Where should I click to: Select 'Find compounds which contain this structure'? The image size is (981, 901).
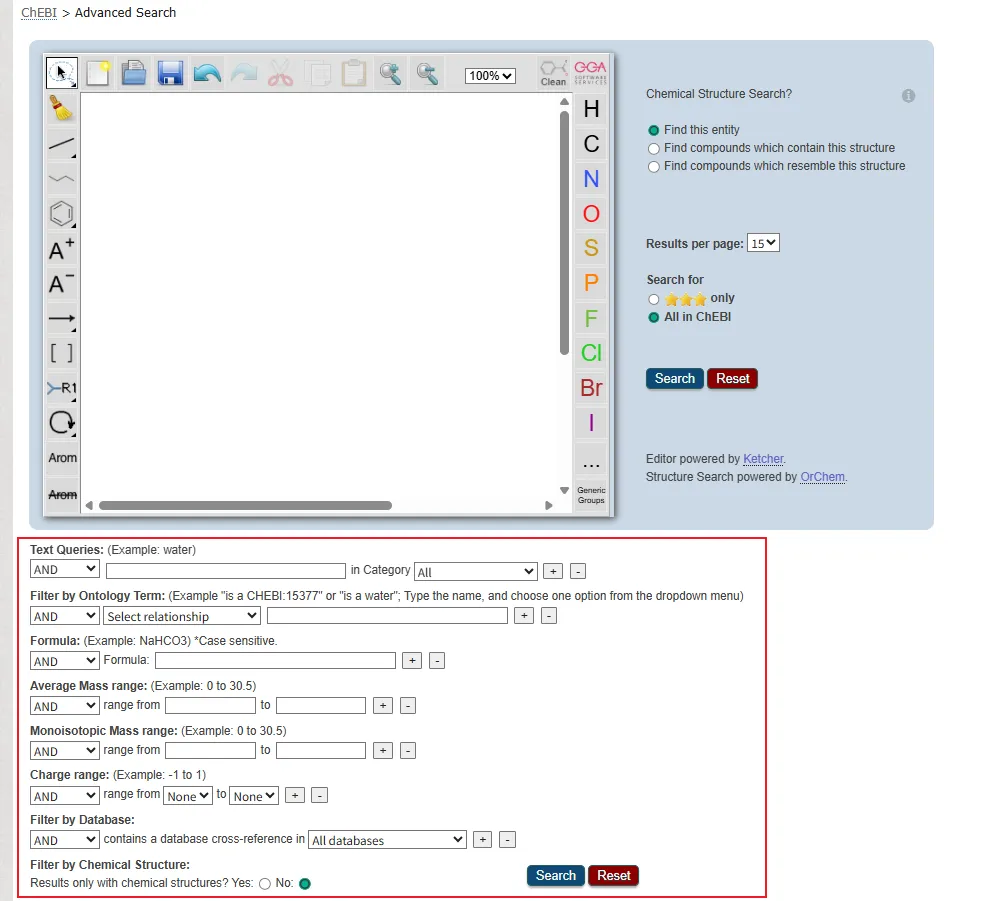click(x=654, y=148)
